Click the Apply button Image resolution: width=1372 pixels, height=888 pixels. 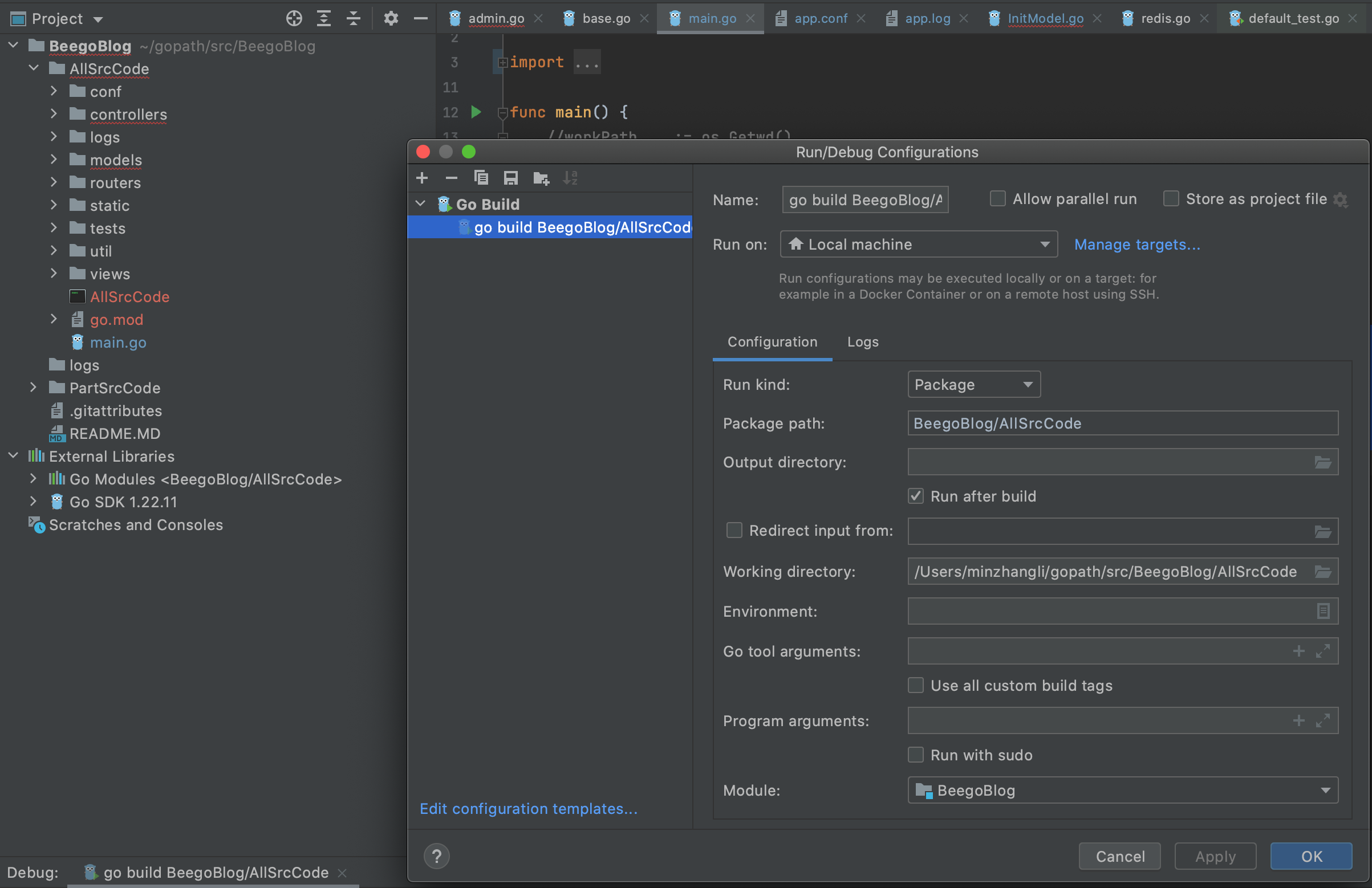point(1215,856)
